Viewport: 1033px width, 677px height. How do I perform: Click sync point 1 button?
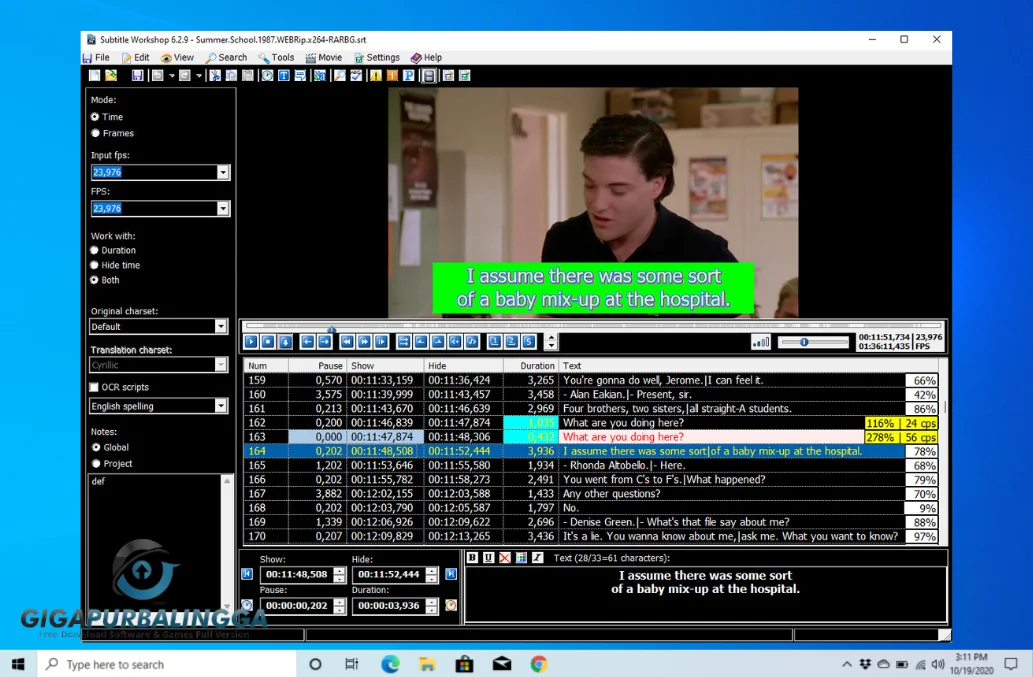pos(494,342)
